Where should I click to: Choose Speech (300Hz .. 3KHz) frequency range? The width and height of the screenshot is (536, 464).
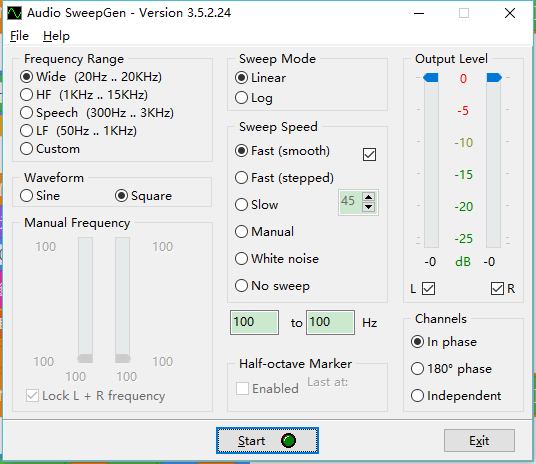(x=97, y=112)
